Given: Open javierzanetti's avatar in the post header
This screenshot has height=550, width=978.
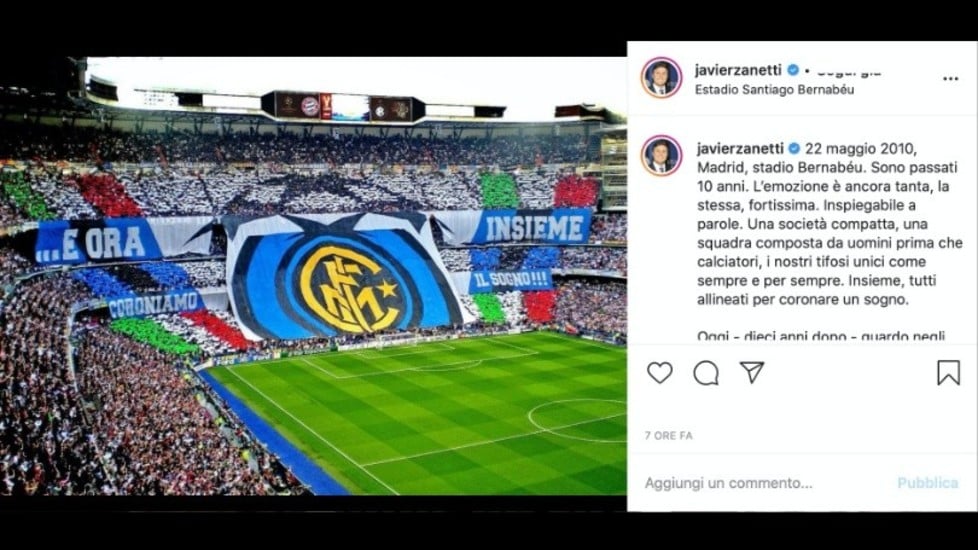Looking at the screenshot, I should [x=661, y=78].
